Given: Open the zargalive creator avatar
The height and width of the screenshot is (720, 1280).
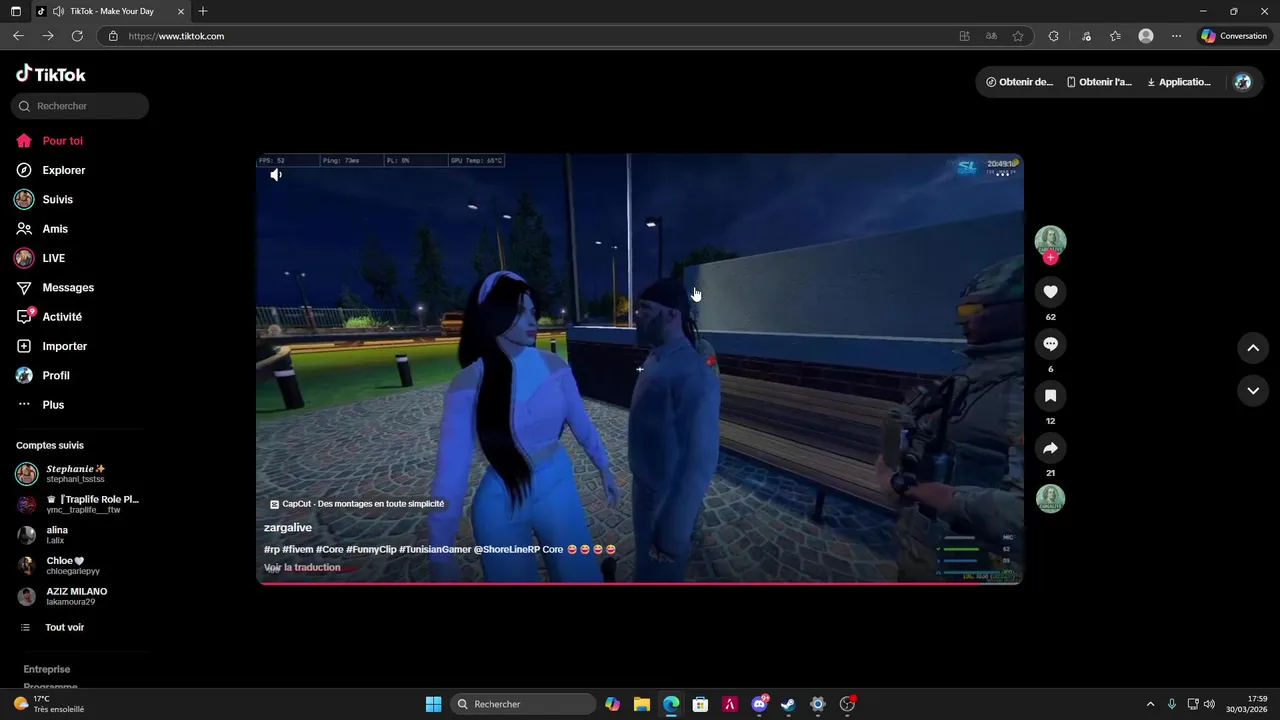Looking at the screenshot, I should [1050, 241].
